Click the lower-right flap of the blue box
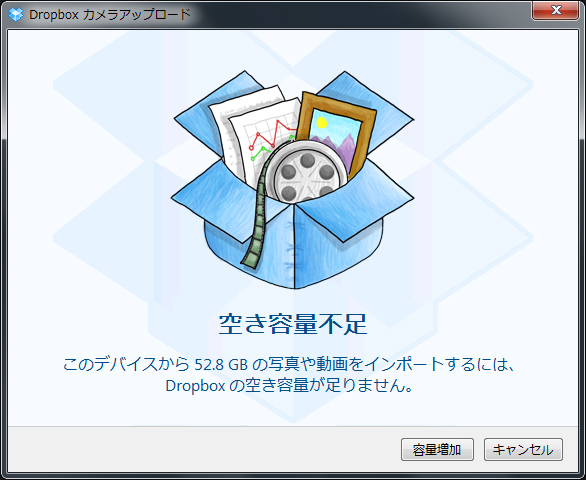Screen dimensions: 586x480 [355, 202]
